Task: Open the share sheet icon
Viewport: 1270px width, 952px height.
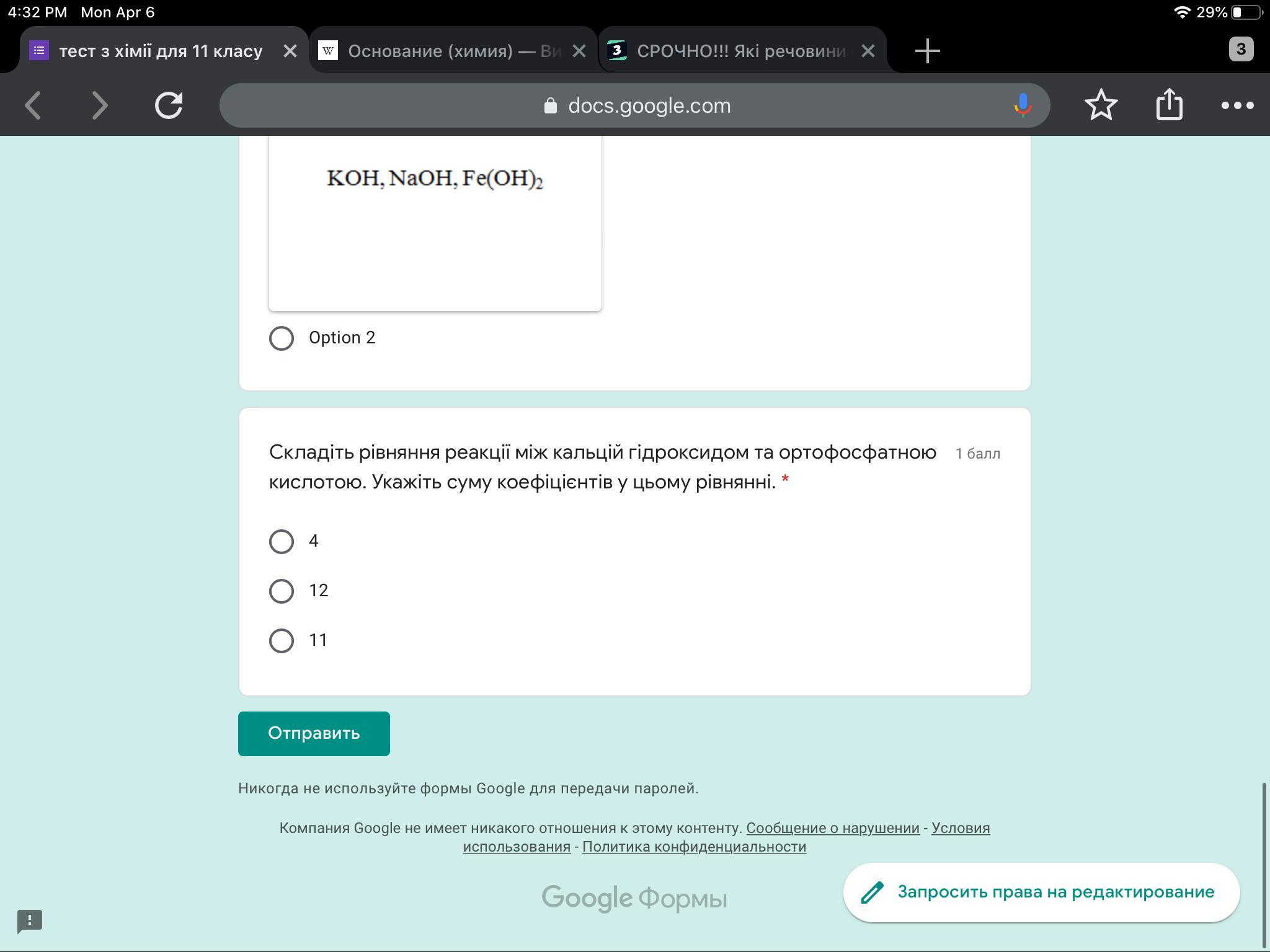Action: 1169,104
